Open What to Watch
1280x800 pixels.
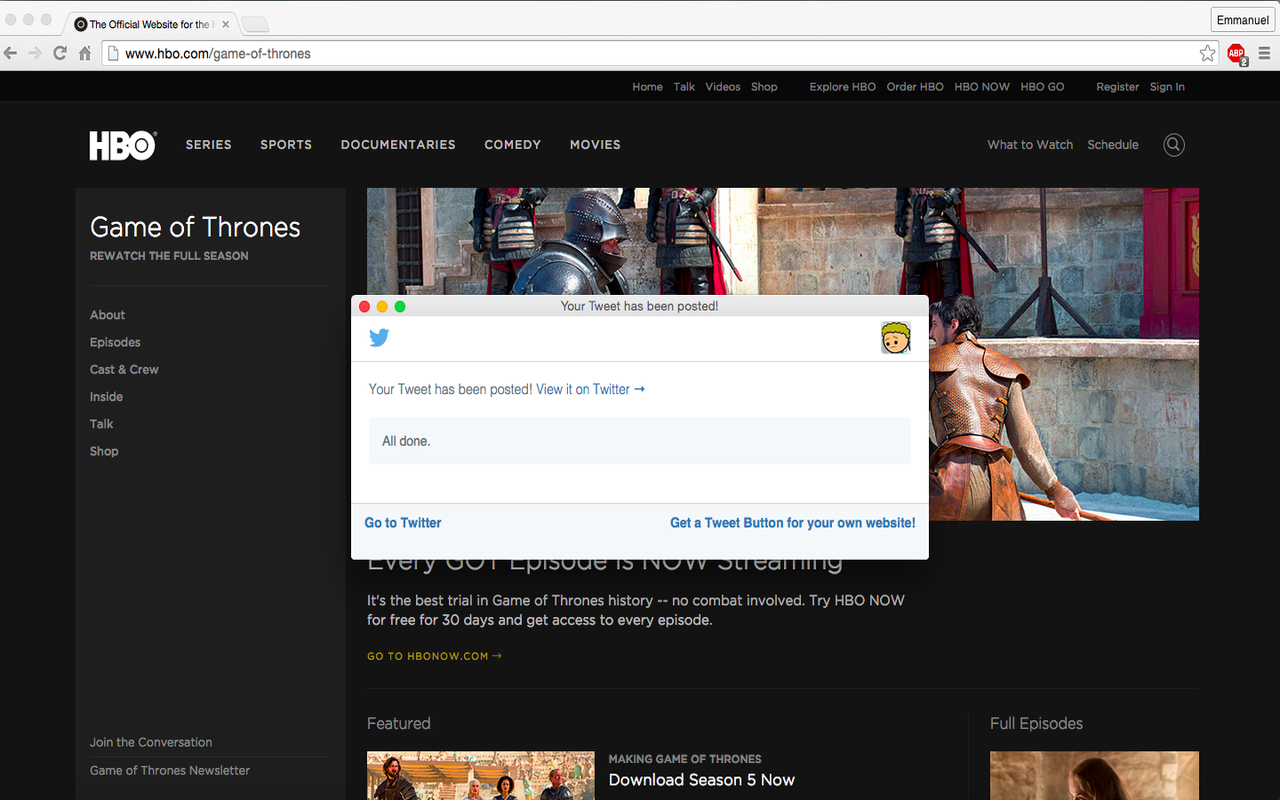[x=1030, y=145]
